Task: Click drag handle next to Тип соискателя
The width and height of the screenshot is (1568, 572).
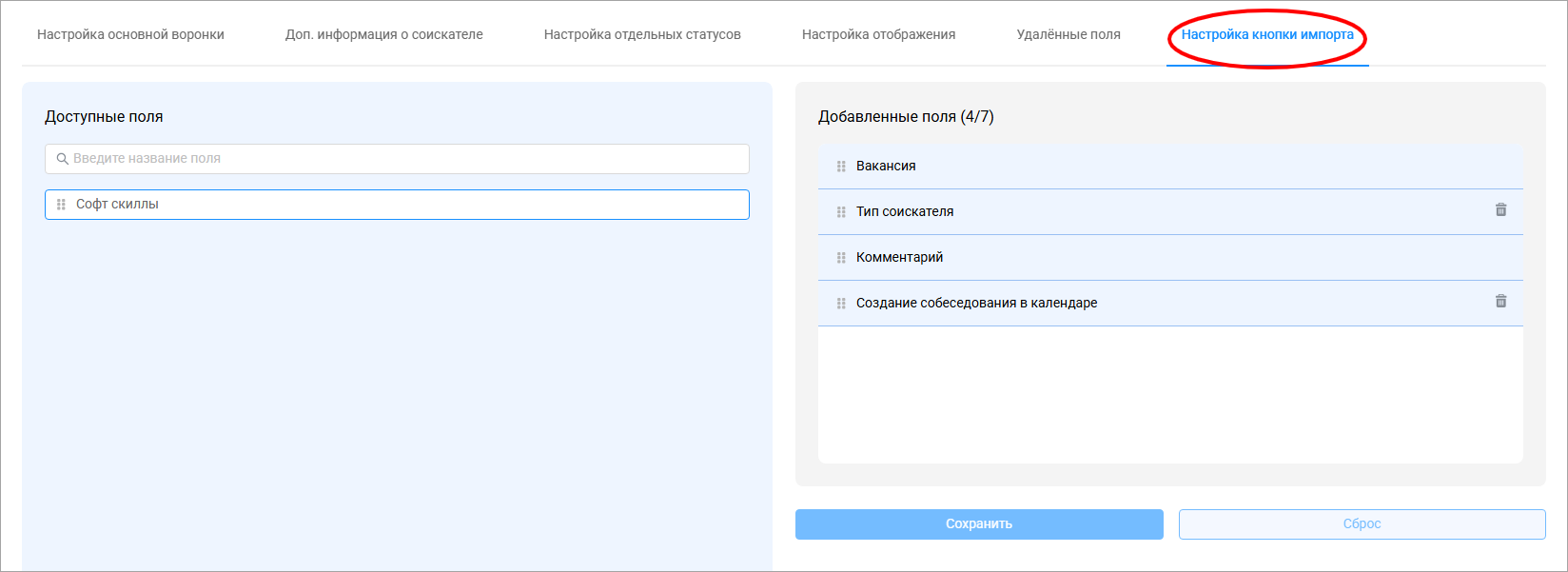Action: (x=841, y=212)
